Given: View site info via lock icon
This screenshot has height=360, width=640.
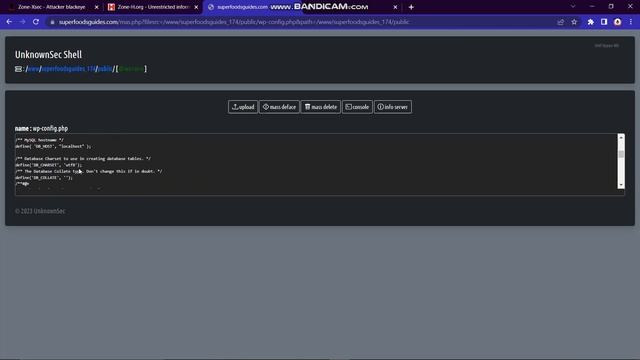Looking at the screenshot, I should click(x=52, y=22).
